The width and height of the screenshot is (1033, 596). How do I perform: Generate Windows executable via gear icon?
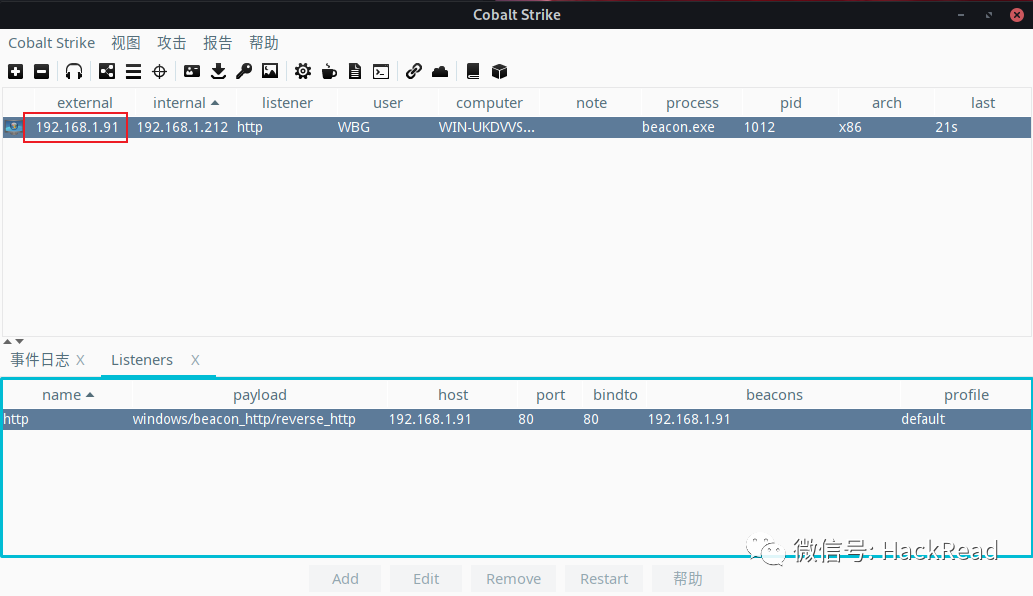pyautogui.click(x=302, y=71)
